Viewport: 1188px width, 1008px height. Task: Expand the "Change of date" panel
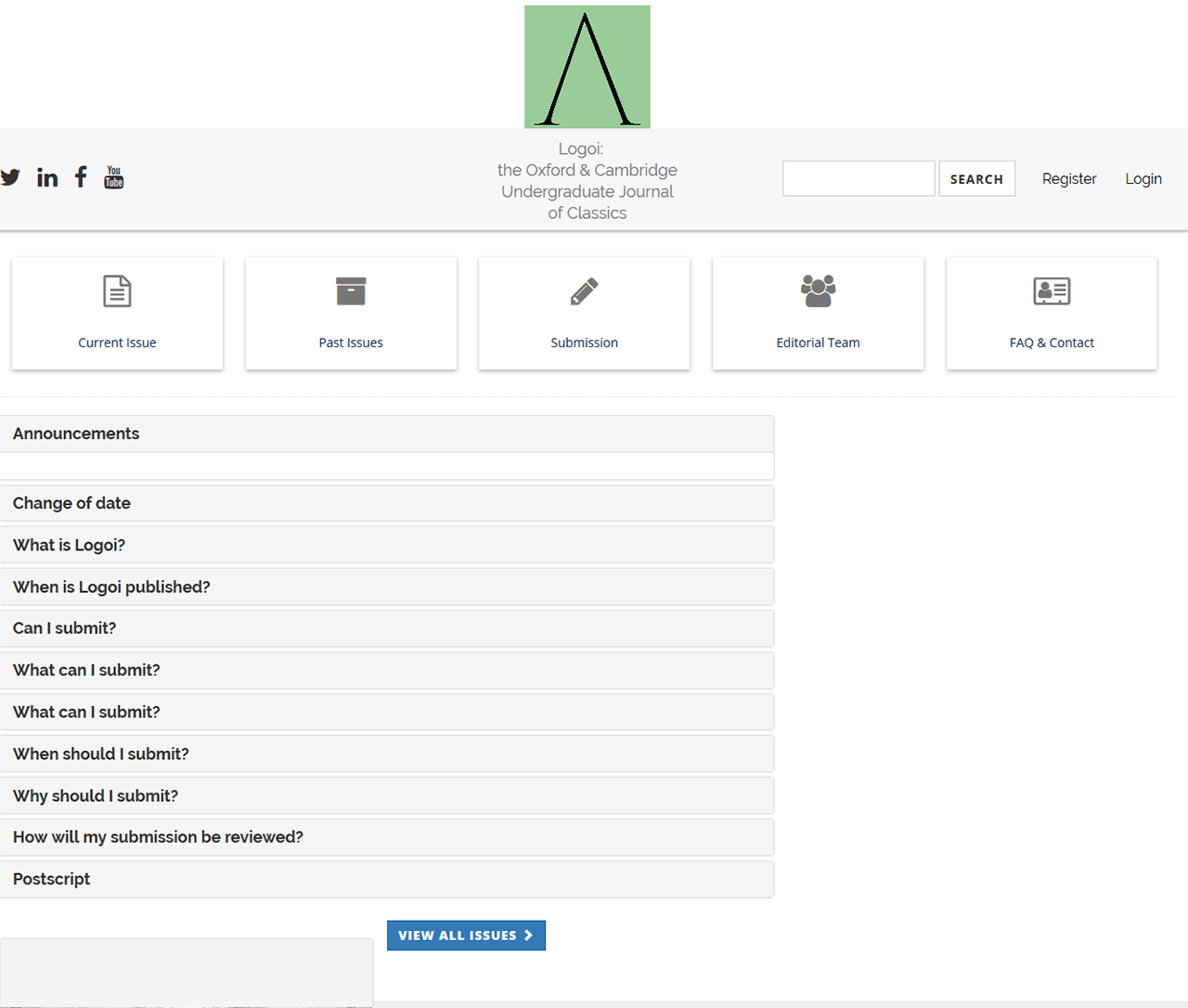point(71,503)
